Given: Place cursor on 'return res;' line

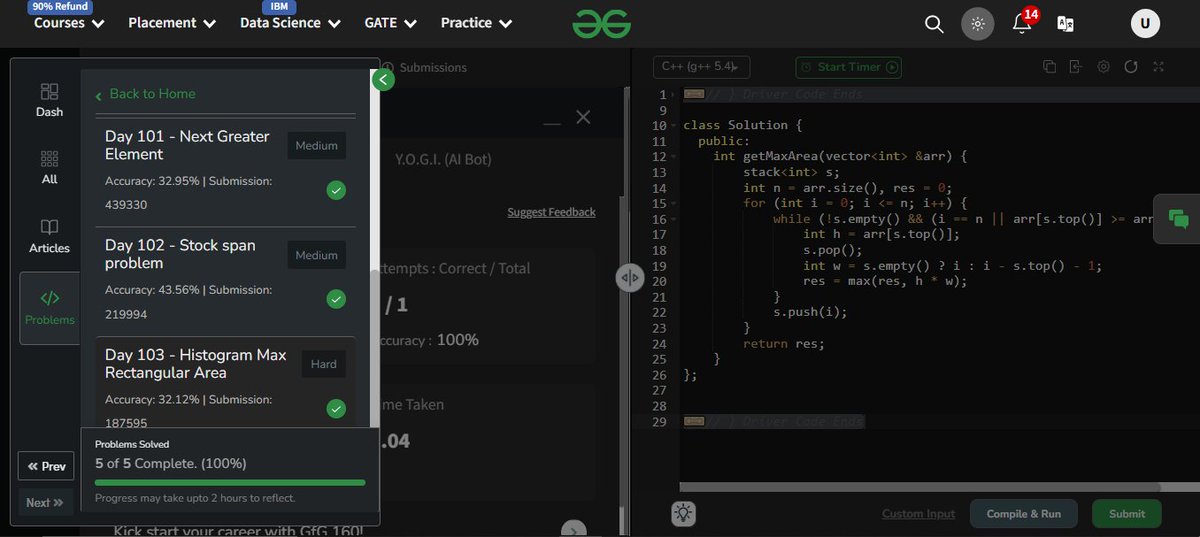Looking at the screenshot, I should (784, 344).
